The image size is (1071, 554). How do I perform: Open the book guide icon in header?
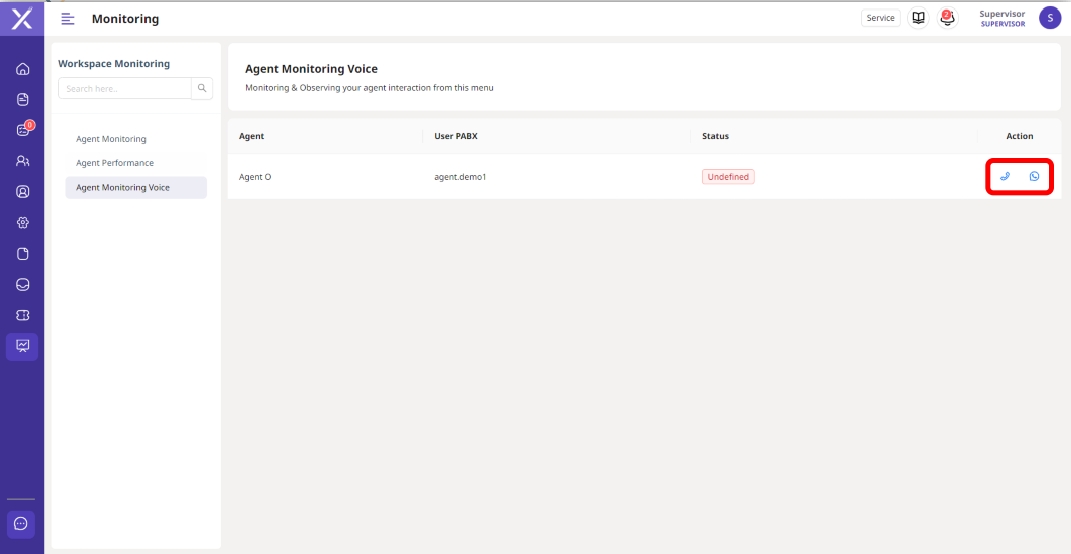tap(918, 18)
